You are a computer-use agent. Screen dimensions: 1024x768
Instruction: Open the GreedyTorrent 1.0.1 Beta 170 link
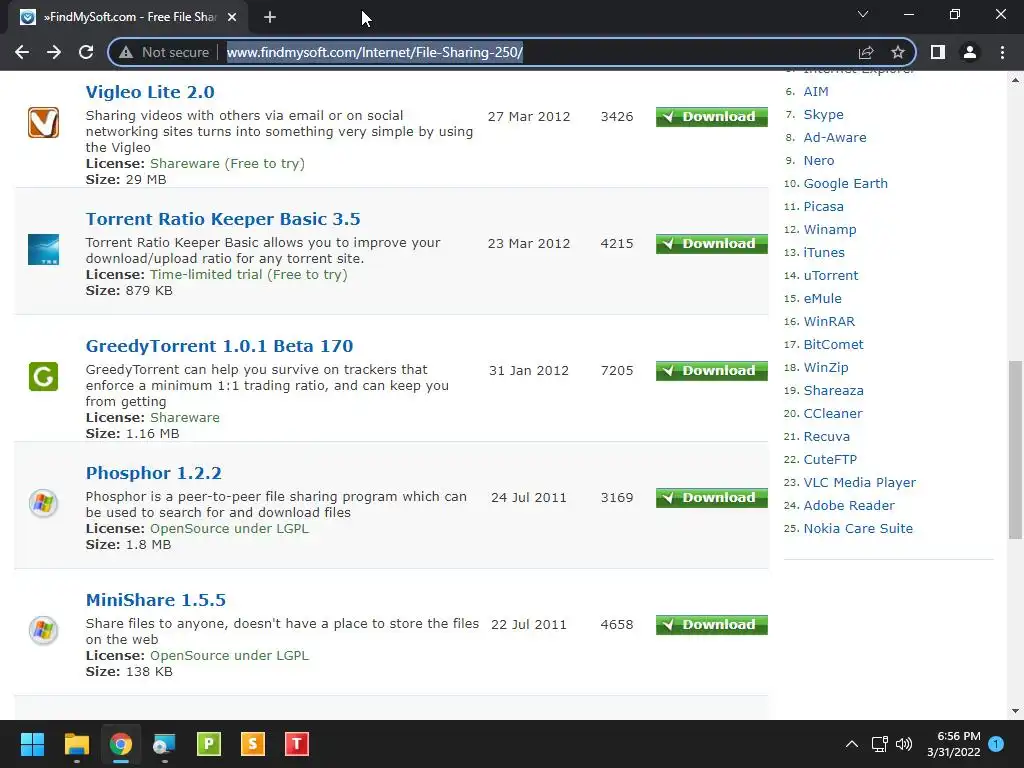[x=219, y=346]
